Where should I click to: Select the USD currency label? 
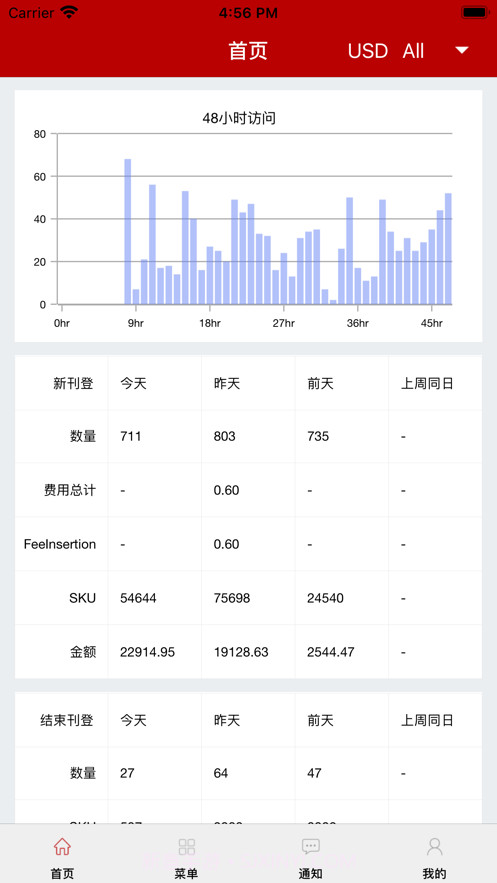pos(368,51)
